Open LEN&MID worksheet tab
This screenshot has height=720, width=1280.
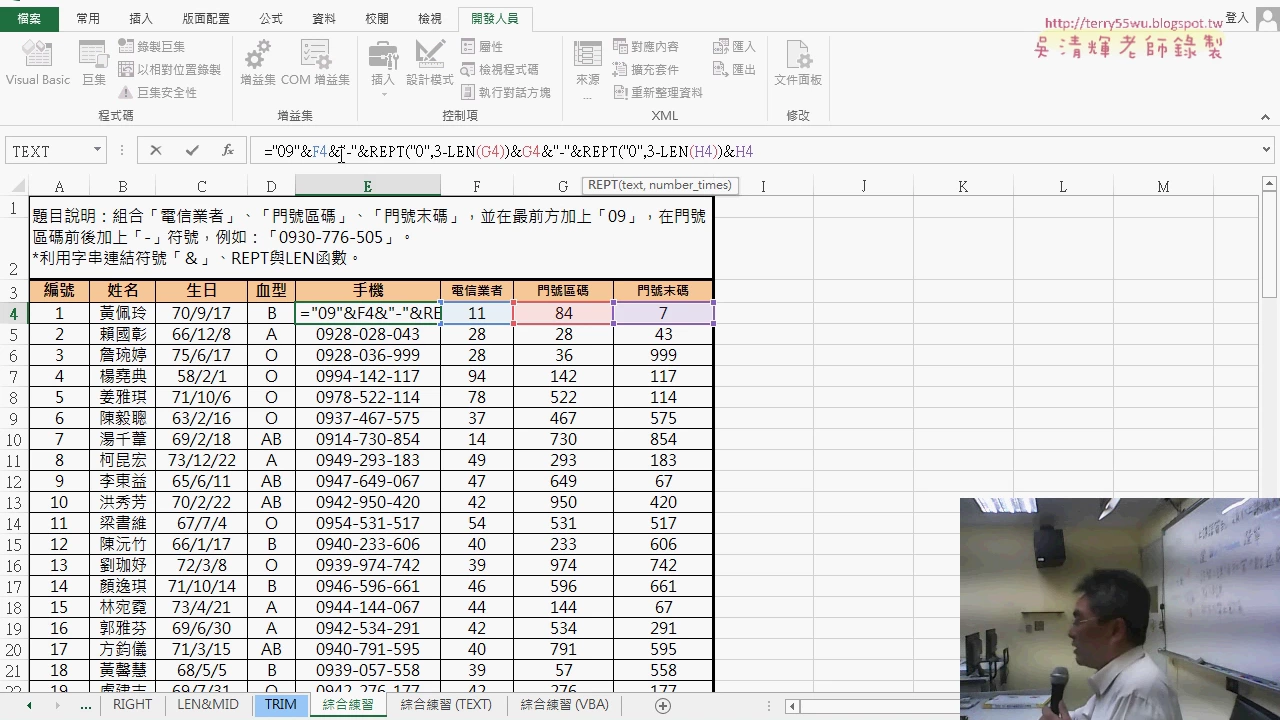[x=208, y=705]
